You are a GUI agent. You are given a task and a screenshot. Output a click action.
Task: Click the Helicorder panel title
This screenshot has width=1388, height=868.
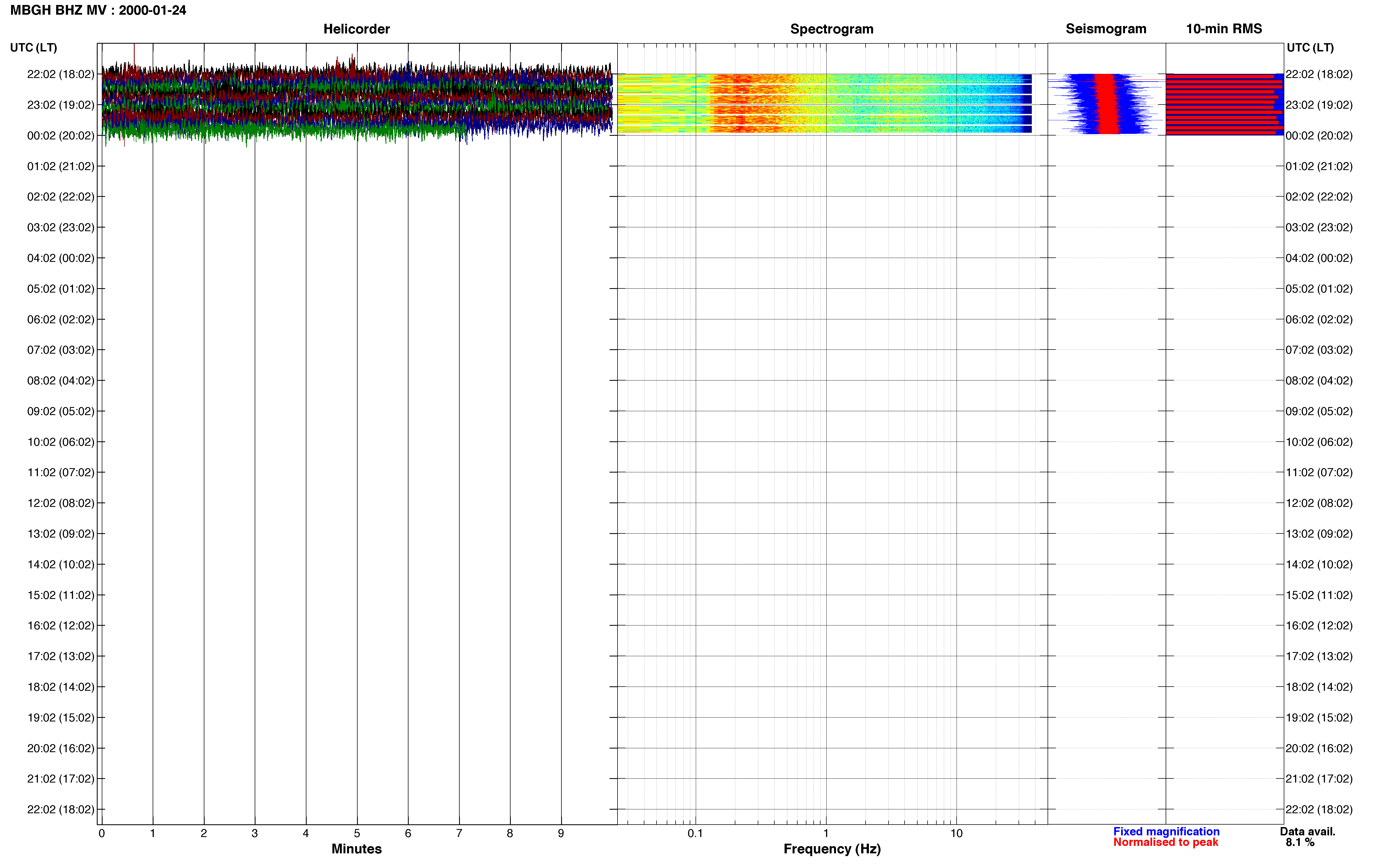tap(356, 29)
